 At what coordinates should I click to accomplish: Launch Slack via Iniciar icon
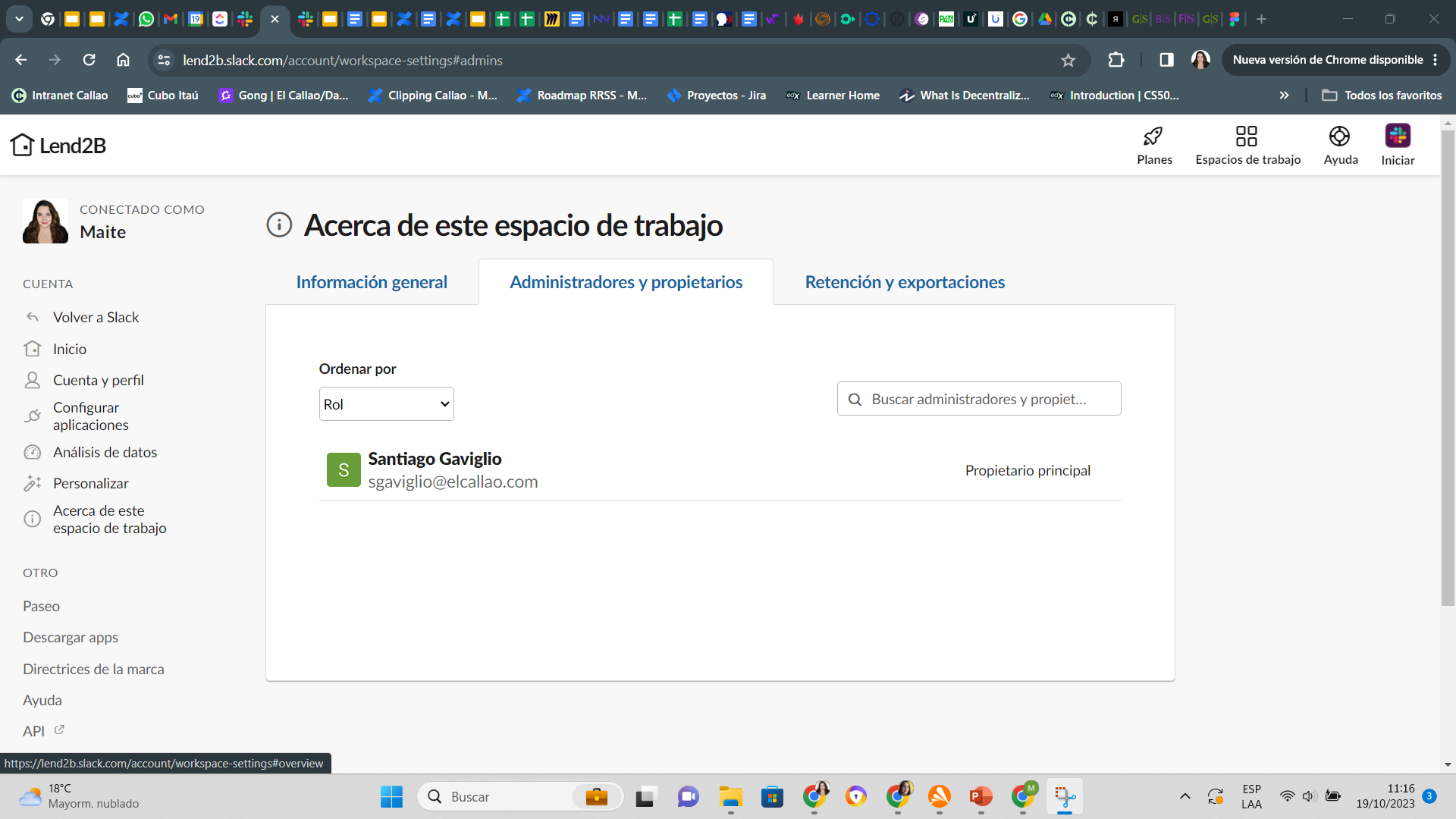pos(1397,136)
